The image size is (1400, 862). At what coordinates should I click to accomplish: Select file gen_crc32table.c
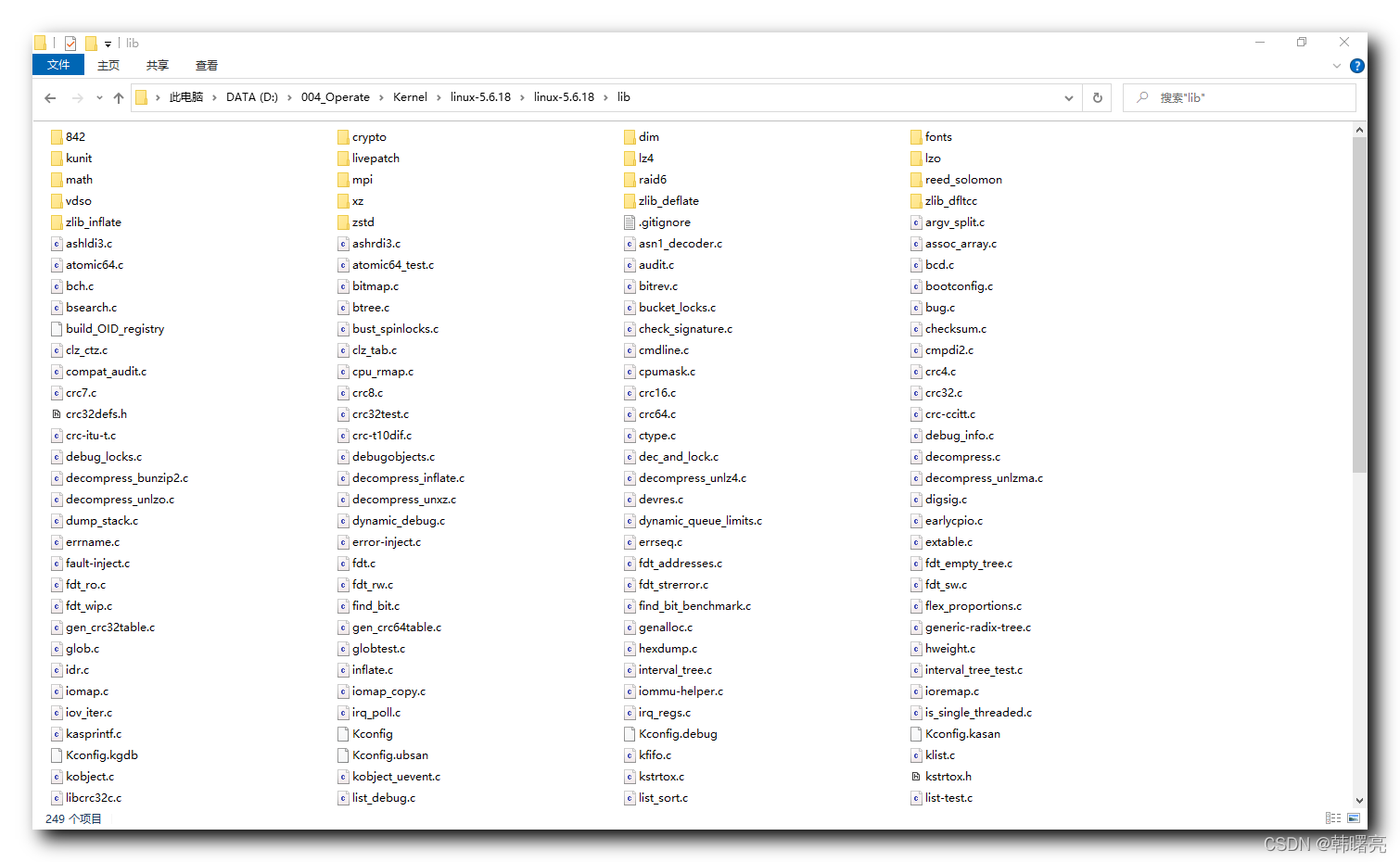[x=110, y=627]
